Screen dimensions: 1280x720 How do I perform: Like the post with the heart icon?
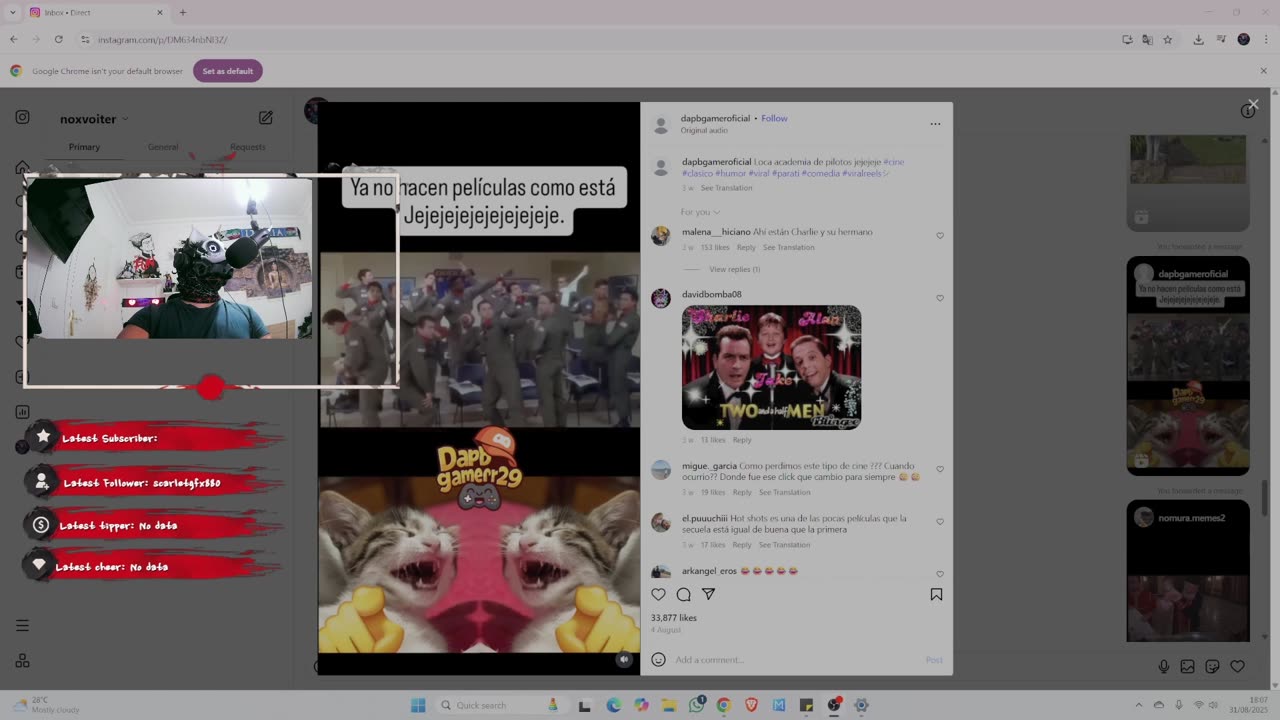(658, 594)
